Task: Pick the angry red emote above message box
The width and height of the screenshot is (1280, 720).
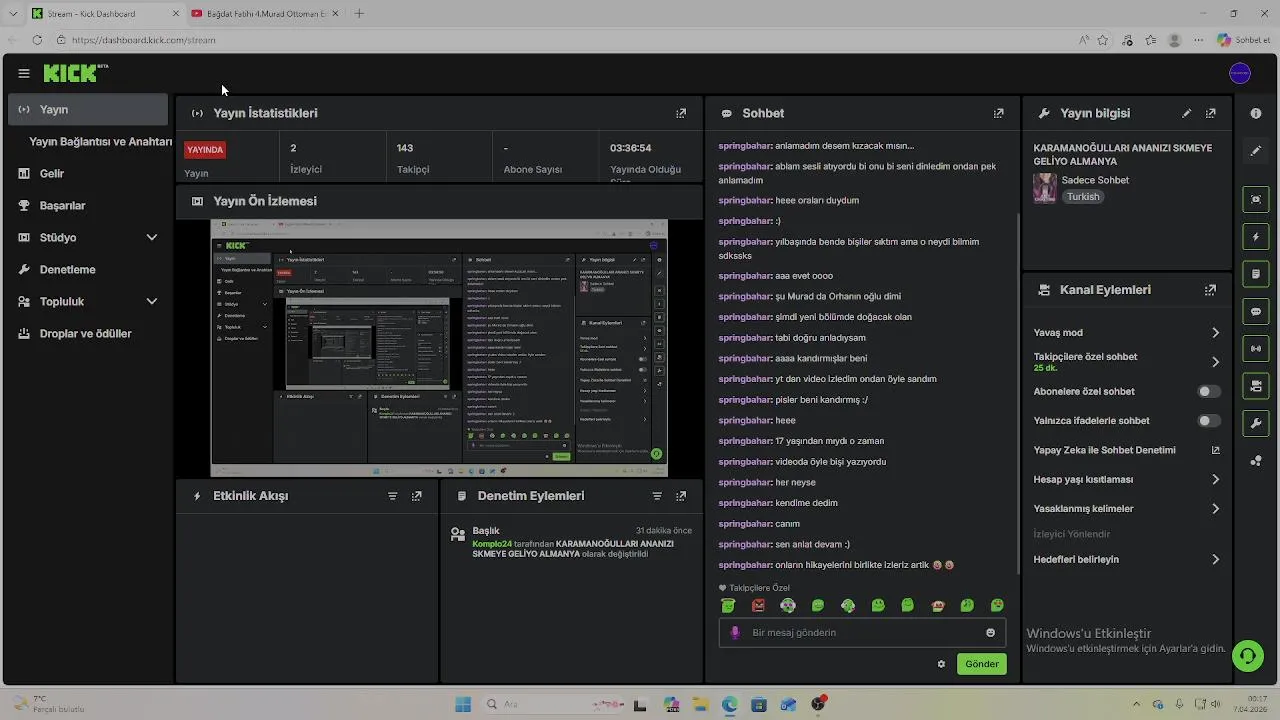Action: coord(758,605)
